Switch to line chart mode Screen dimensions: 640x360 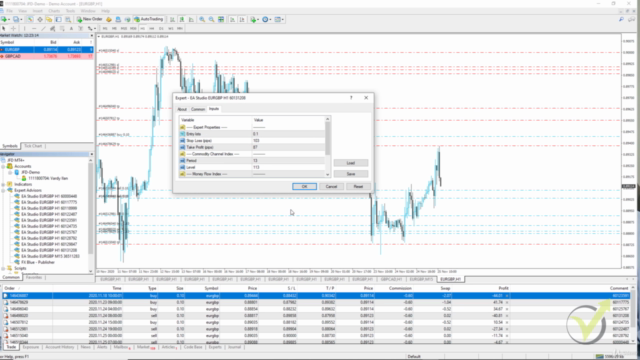191,19
